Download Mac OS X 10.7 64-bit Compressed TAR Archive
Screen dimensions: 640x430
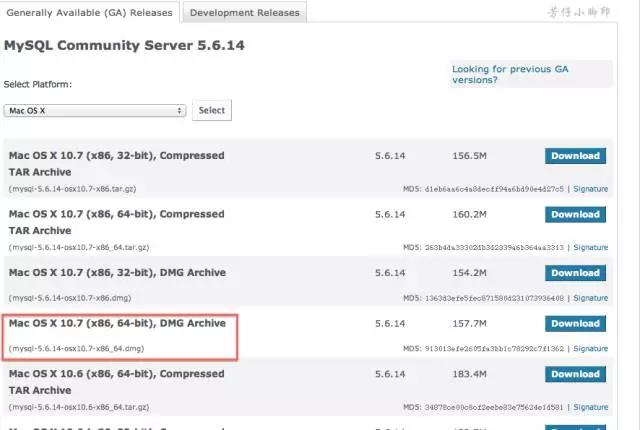coord(575,214)
